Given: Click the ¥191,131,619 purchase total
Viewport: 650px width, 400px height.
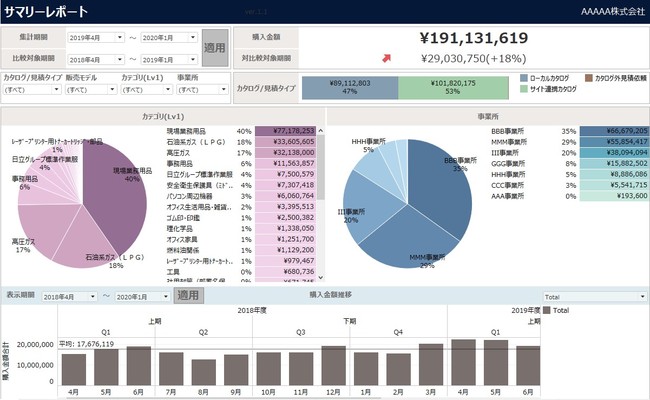Looking at the screenshot, I should 474,38.
